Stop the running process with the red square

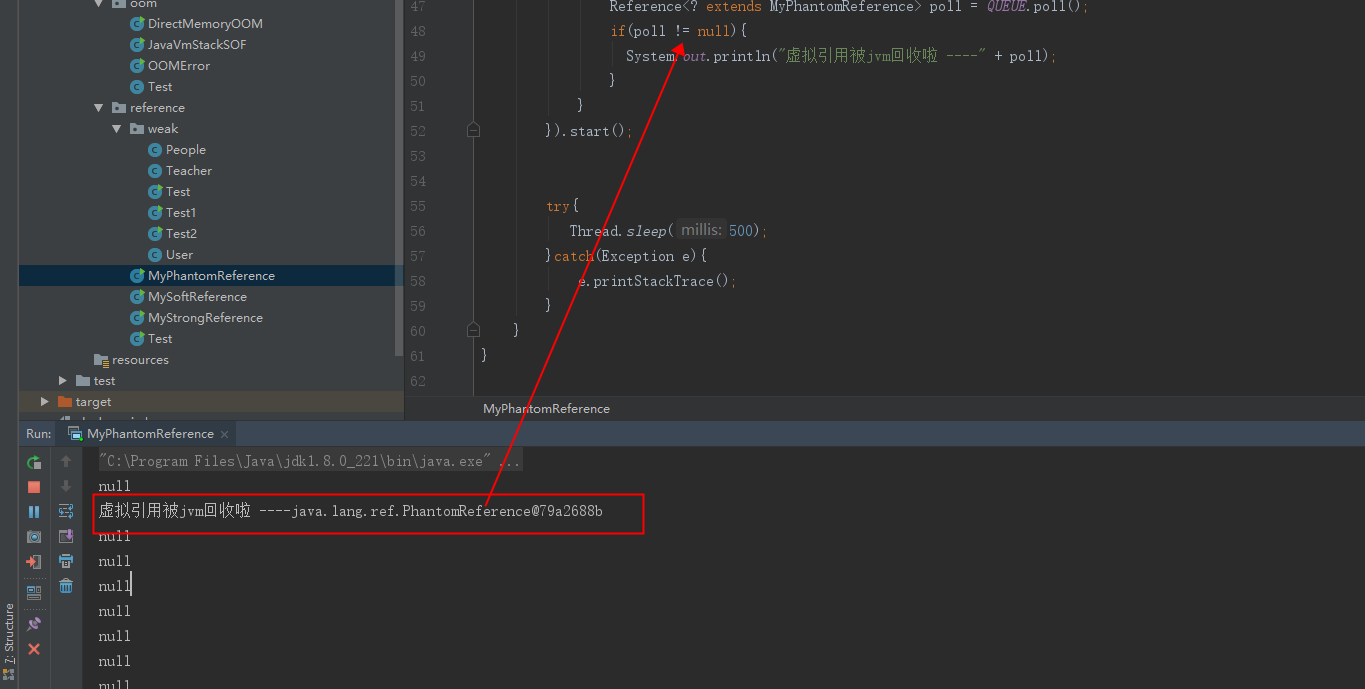(x=34, y=487)
